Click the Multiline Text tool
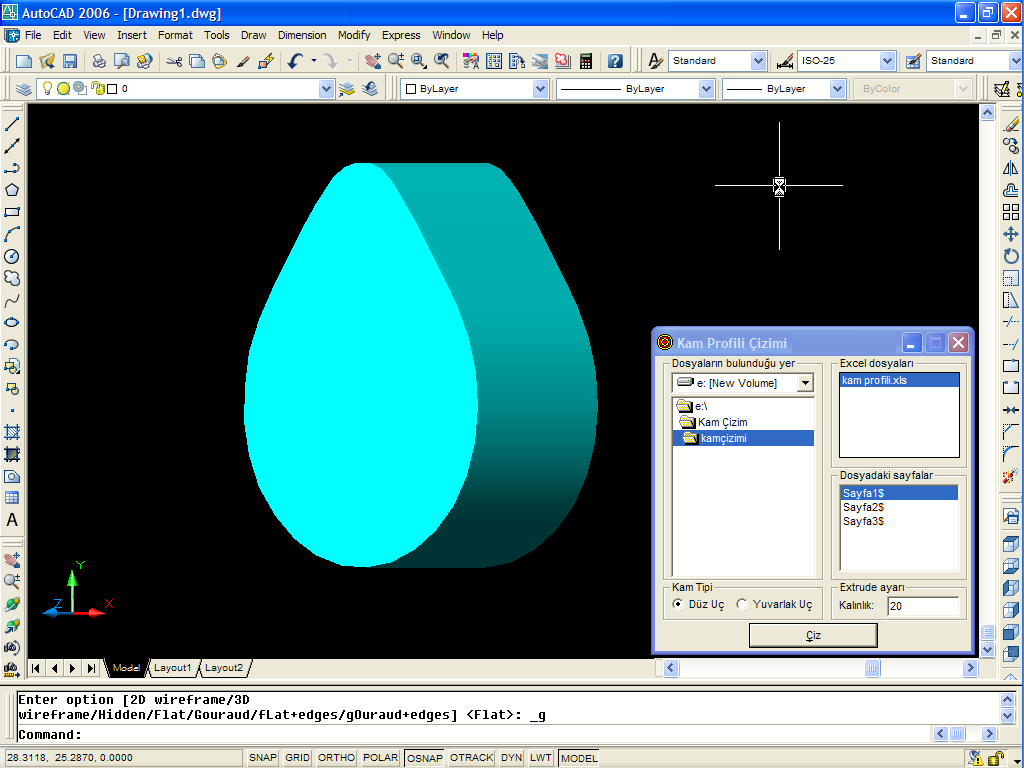Image resolution: width=1024 pixels, height=768 pixels. [12, 520]
